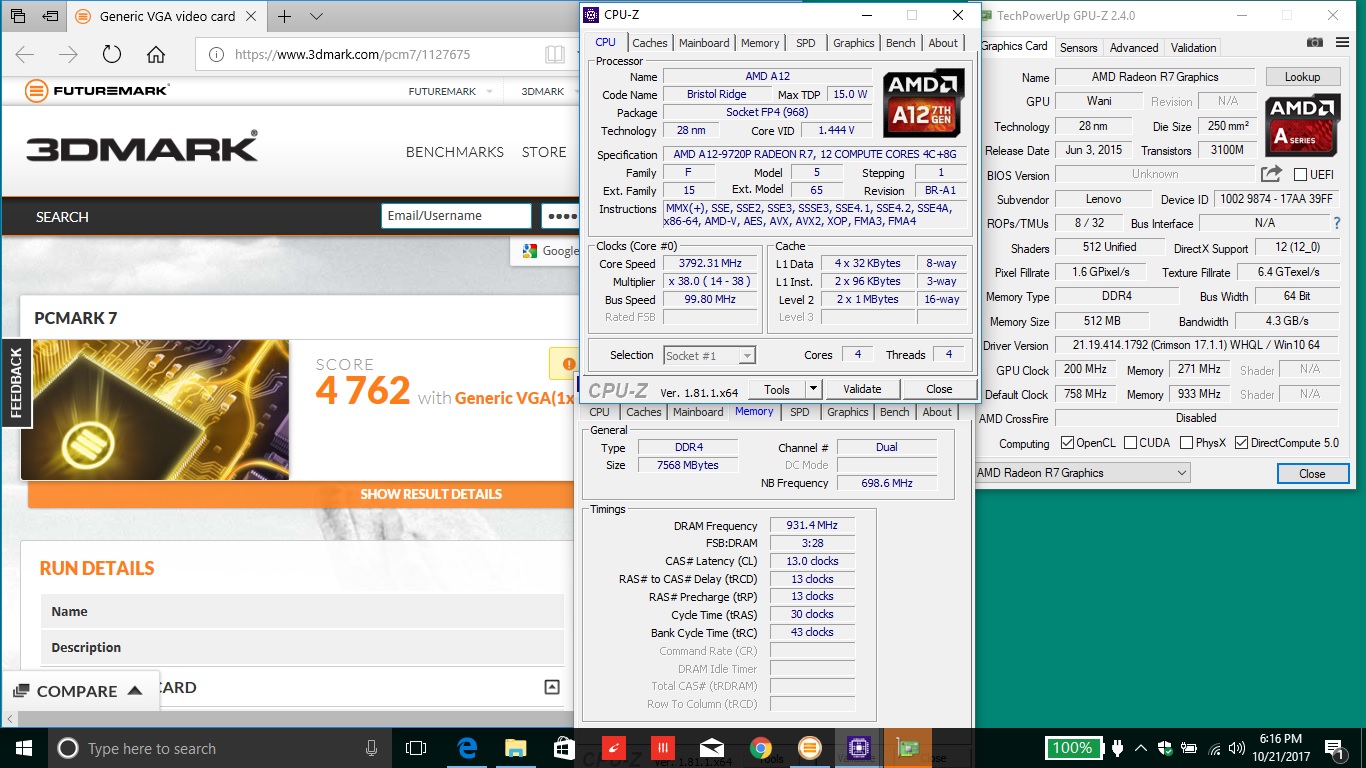The width and height of the screenshot is (1366, 768).
Task: Toggle the PhysX checkbox
Action: point(1186,442)
